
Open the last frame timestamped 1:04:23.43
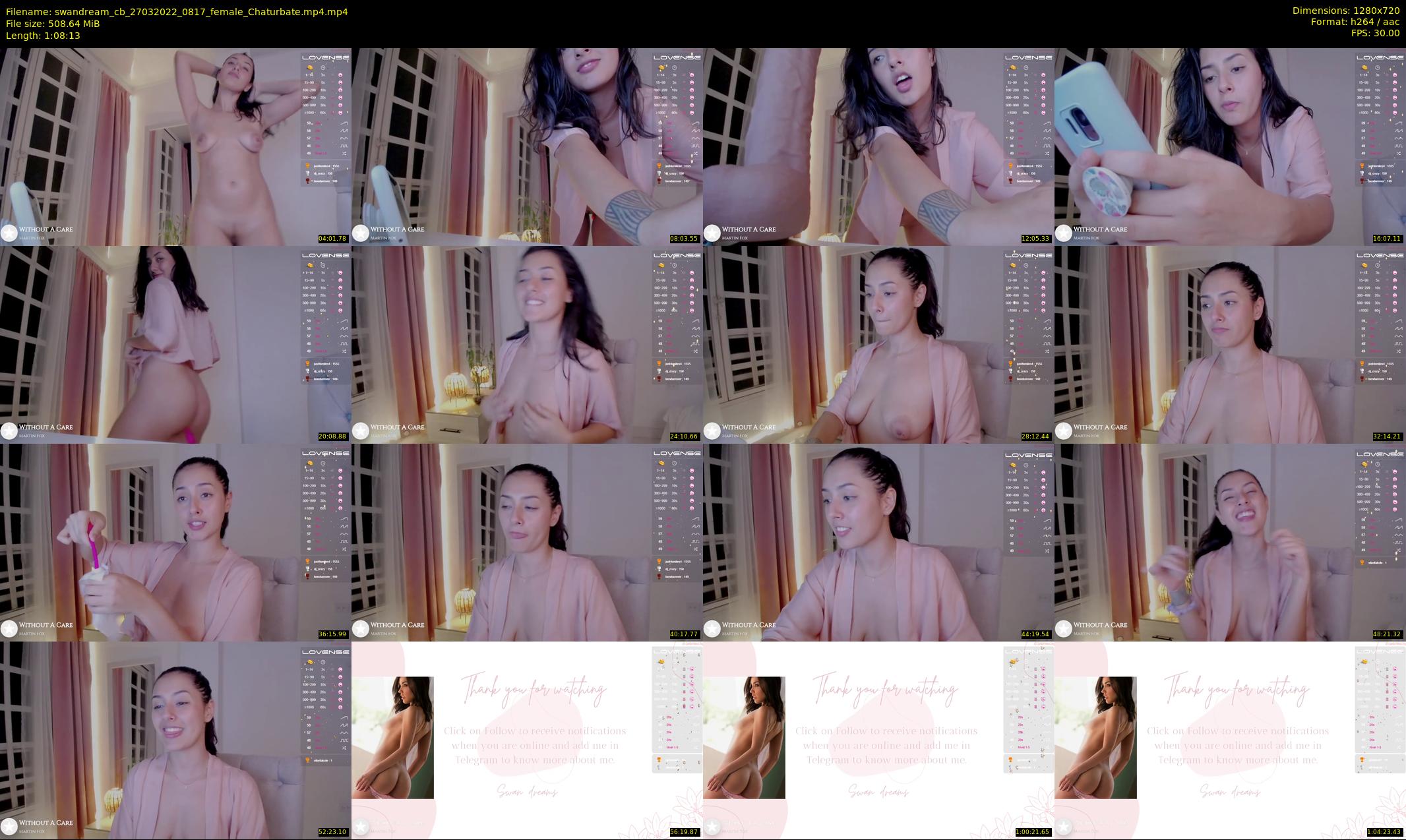coord(1230,740)
